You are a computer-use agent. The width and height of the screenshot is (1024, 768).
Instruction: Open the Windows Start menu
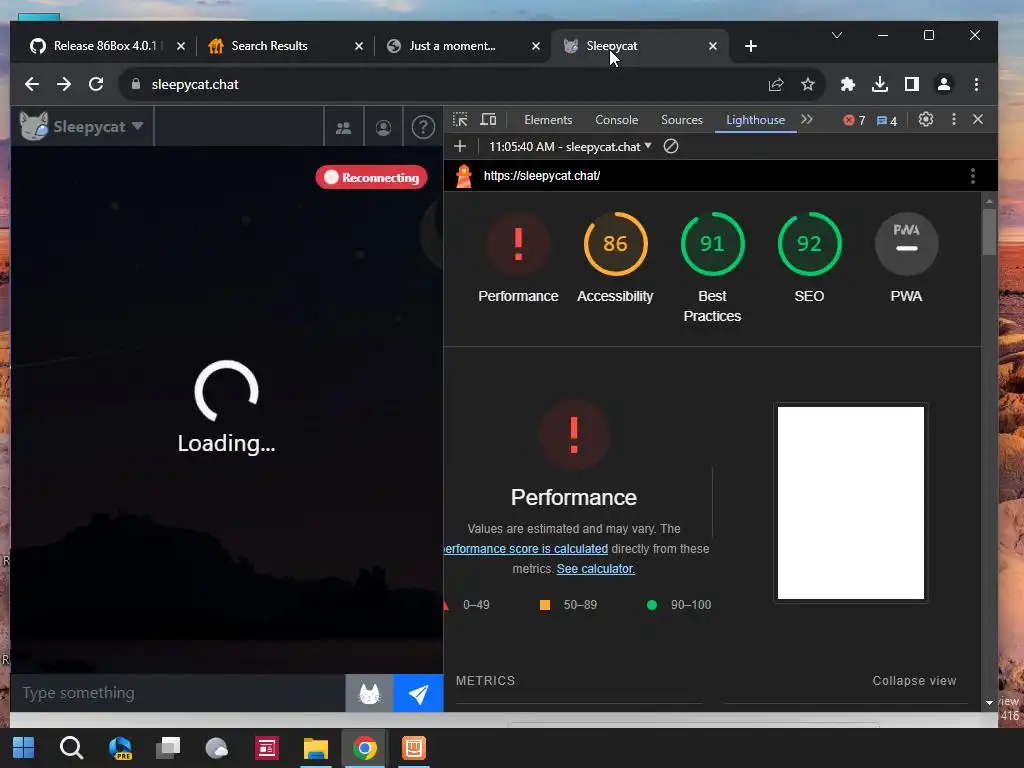(24, 748)
